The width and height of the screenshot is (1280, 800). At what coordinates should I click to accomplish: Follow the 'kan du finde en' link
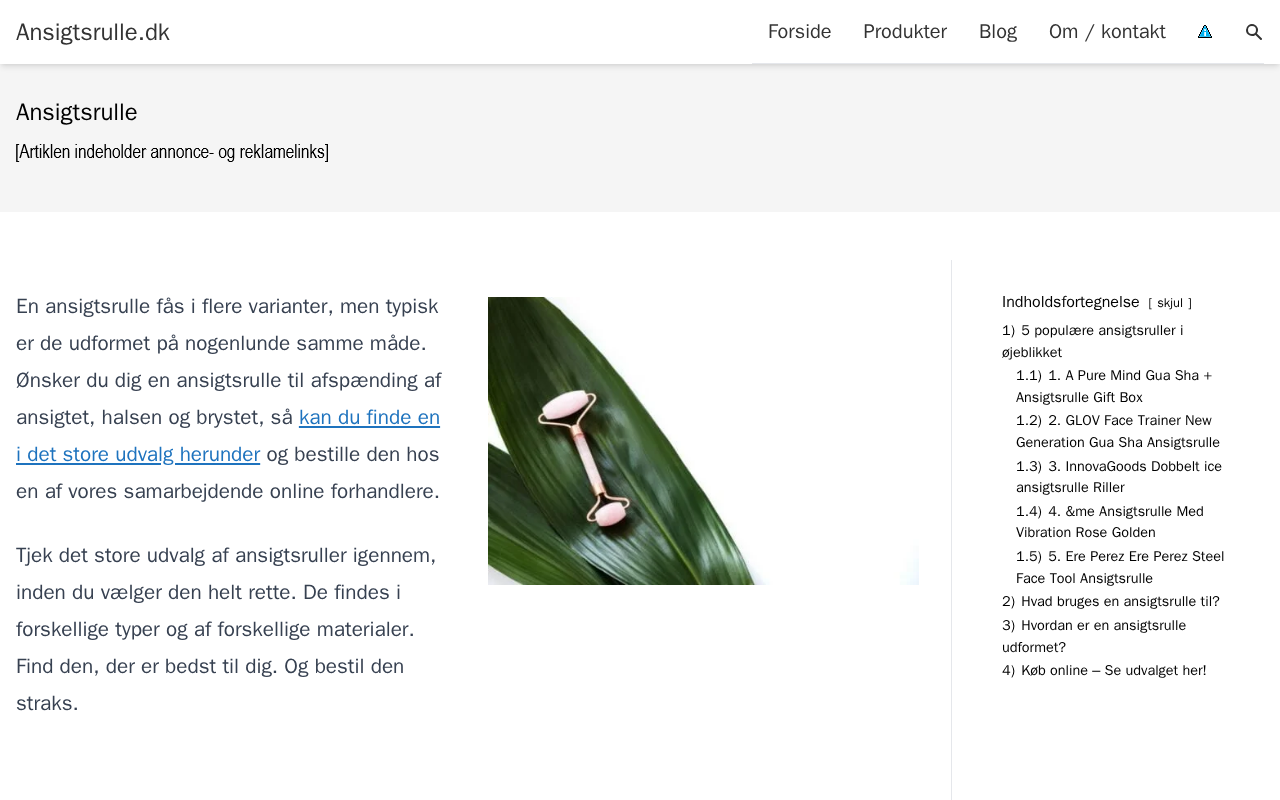click(369, 417)
